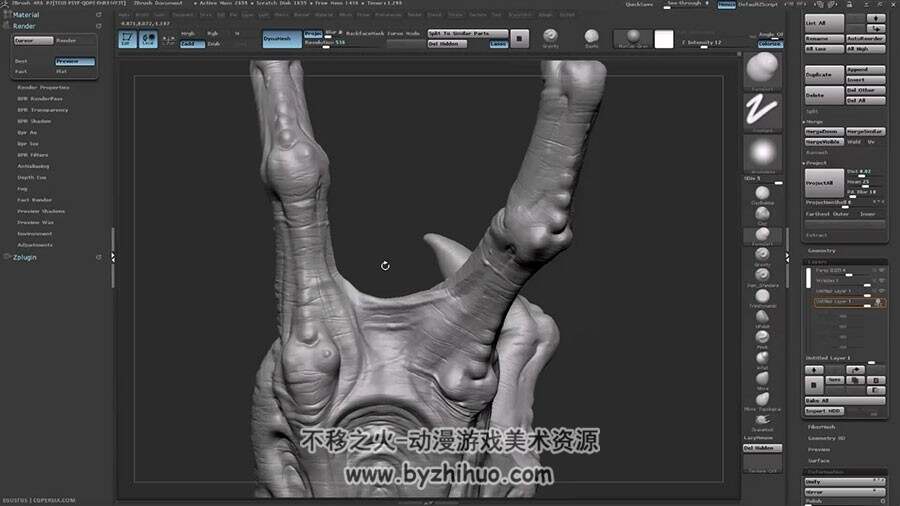Viewport: 900px width, 506px height.
Task: Expand Render Properties section
Action: 43,87
